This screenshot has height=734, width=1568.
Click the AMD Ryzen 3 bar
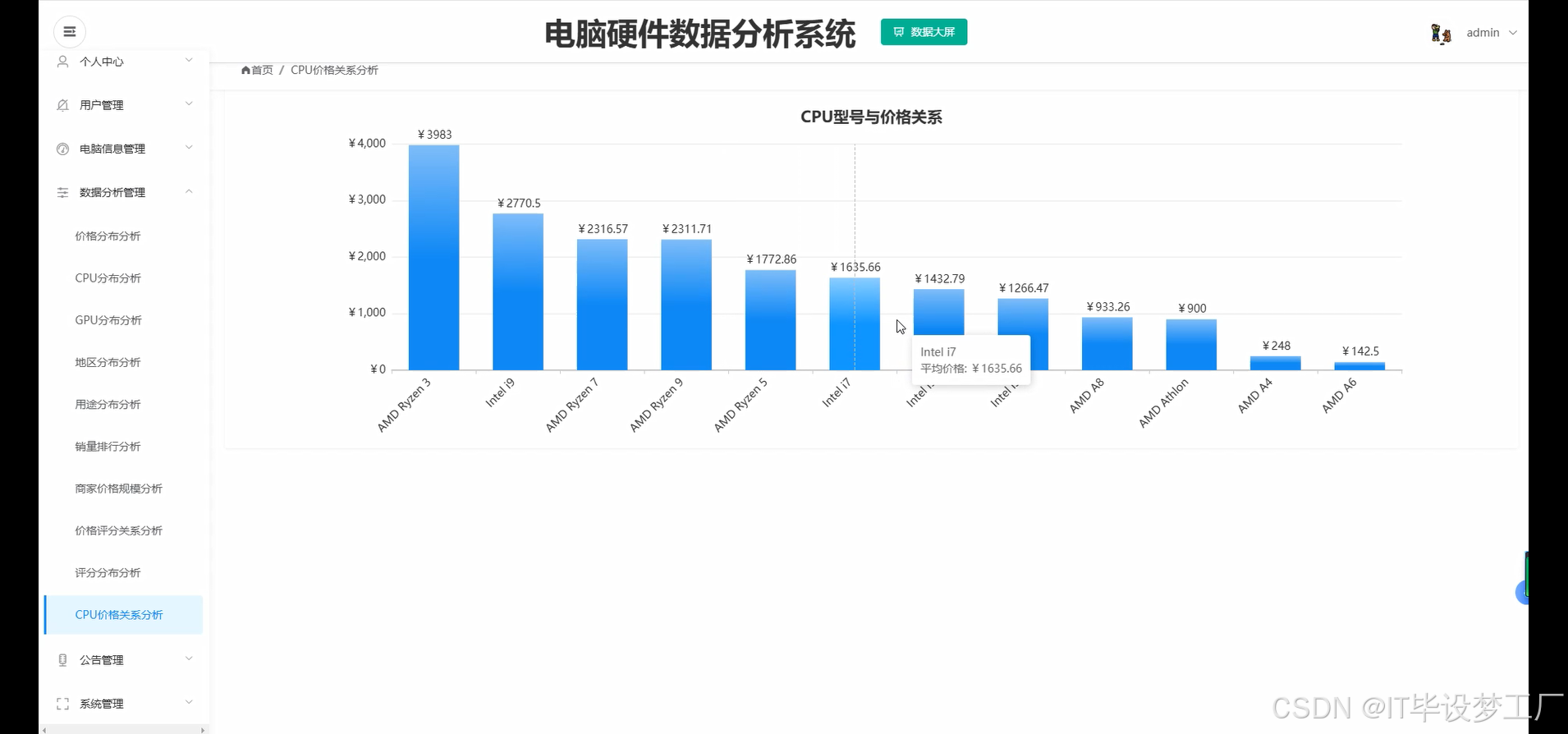[433, 258]
